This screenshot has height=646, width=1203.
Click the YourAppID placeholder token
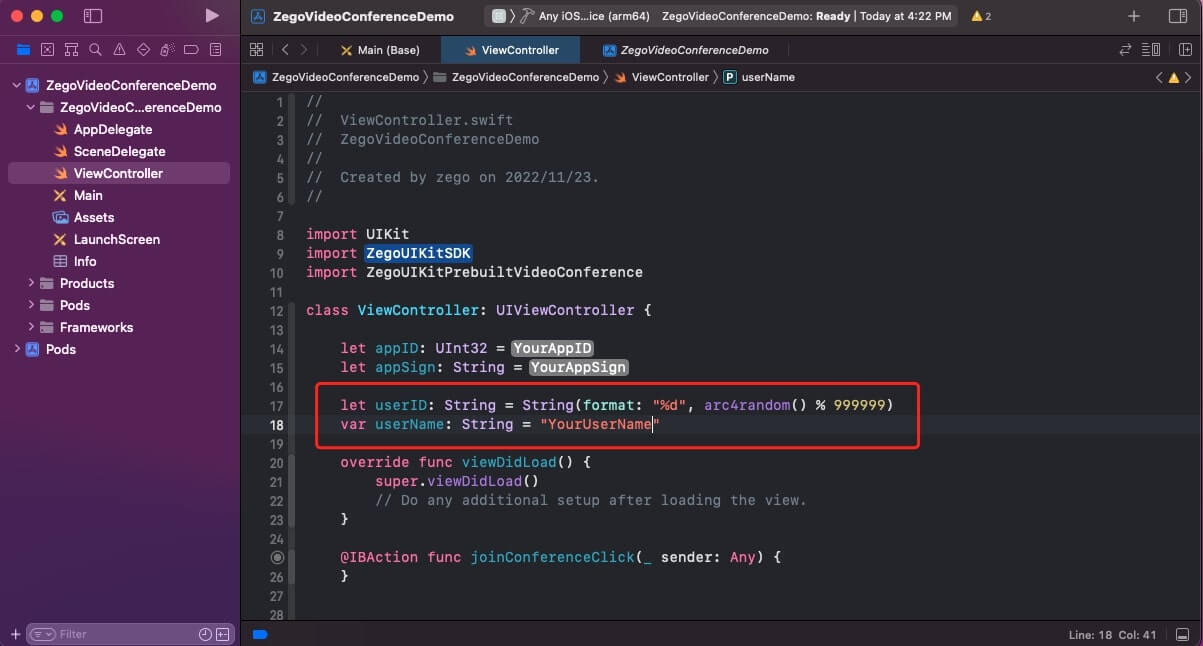click(553, 349)
